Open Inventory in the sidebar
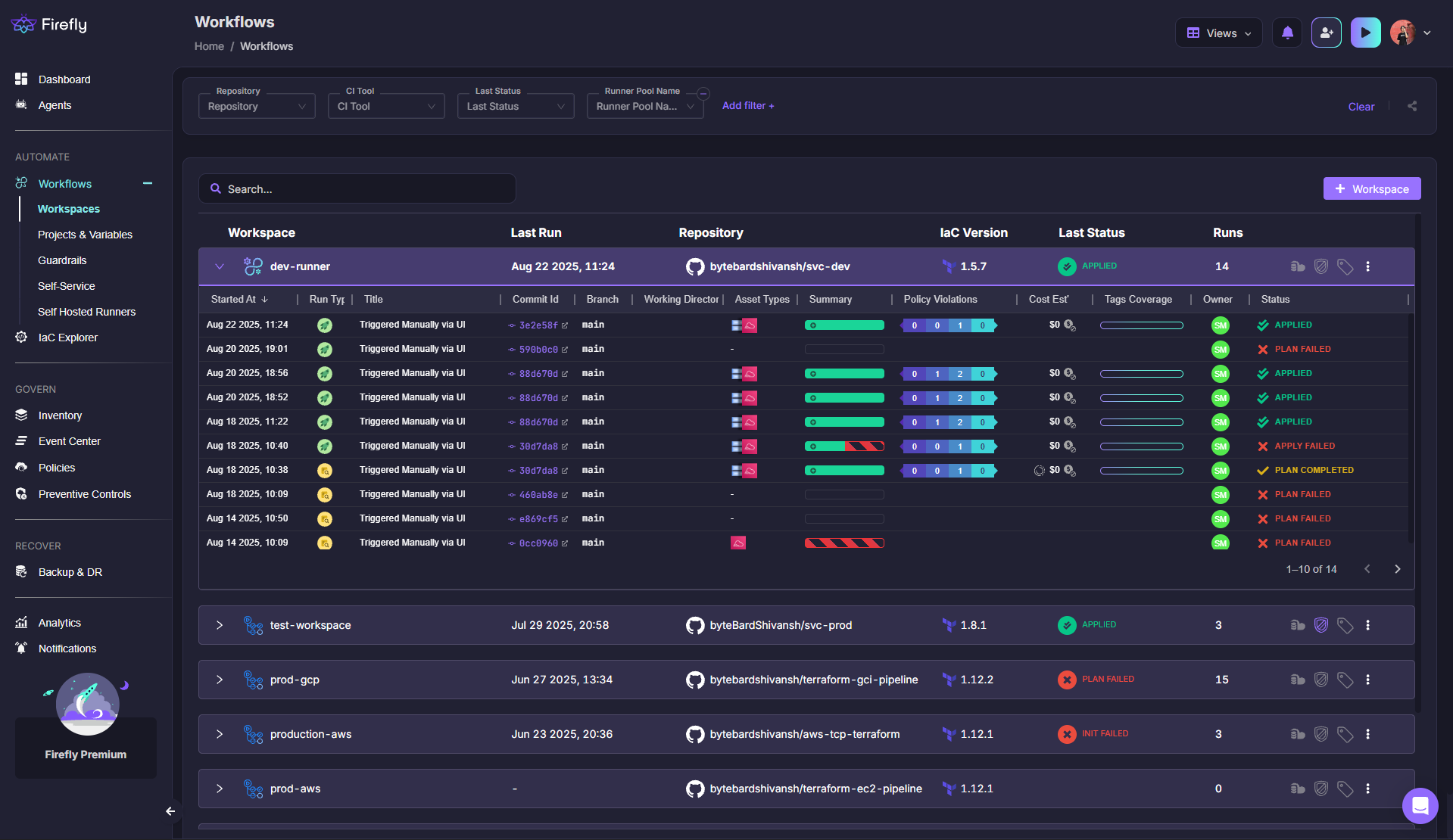Screen dimensions: 1453x840 [60, 415]
